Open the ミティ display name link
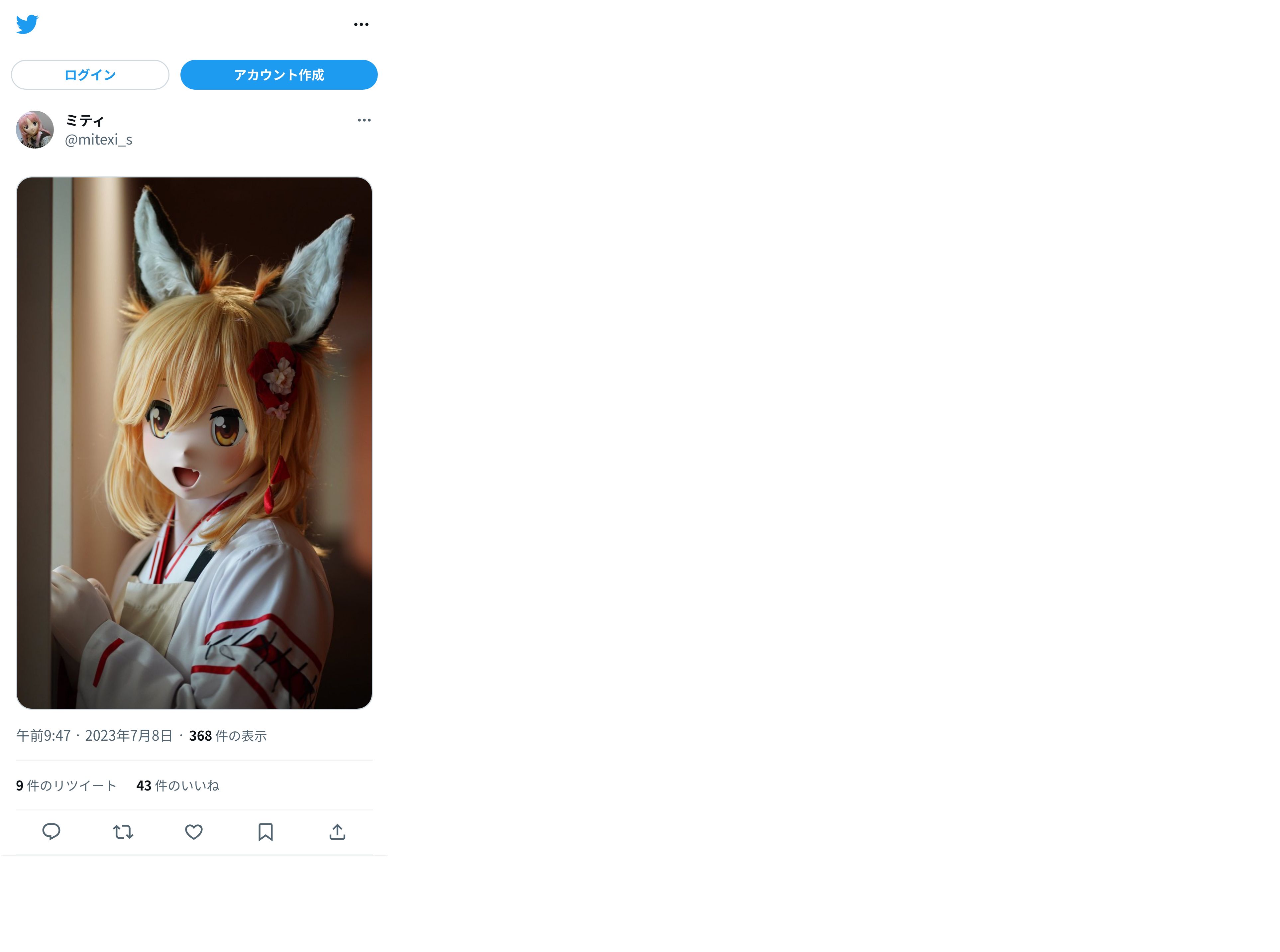 pyautogui.click(x=85, y=120)
